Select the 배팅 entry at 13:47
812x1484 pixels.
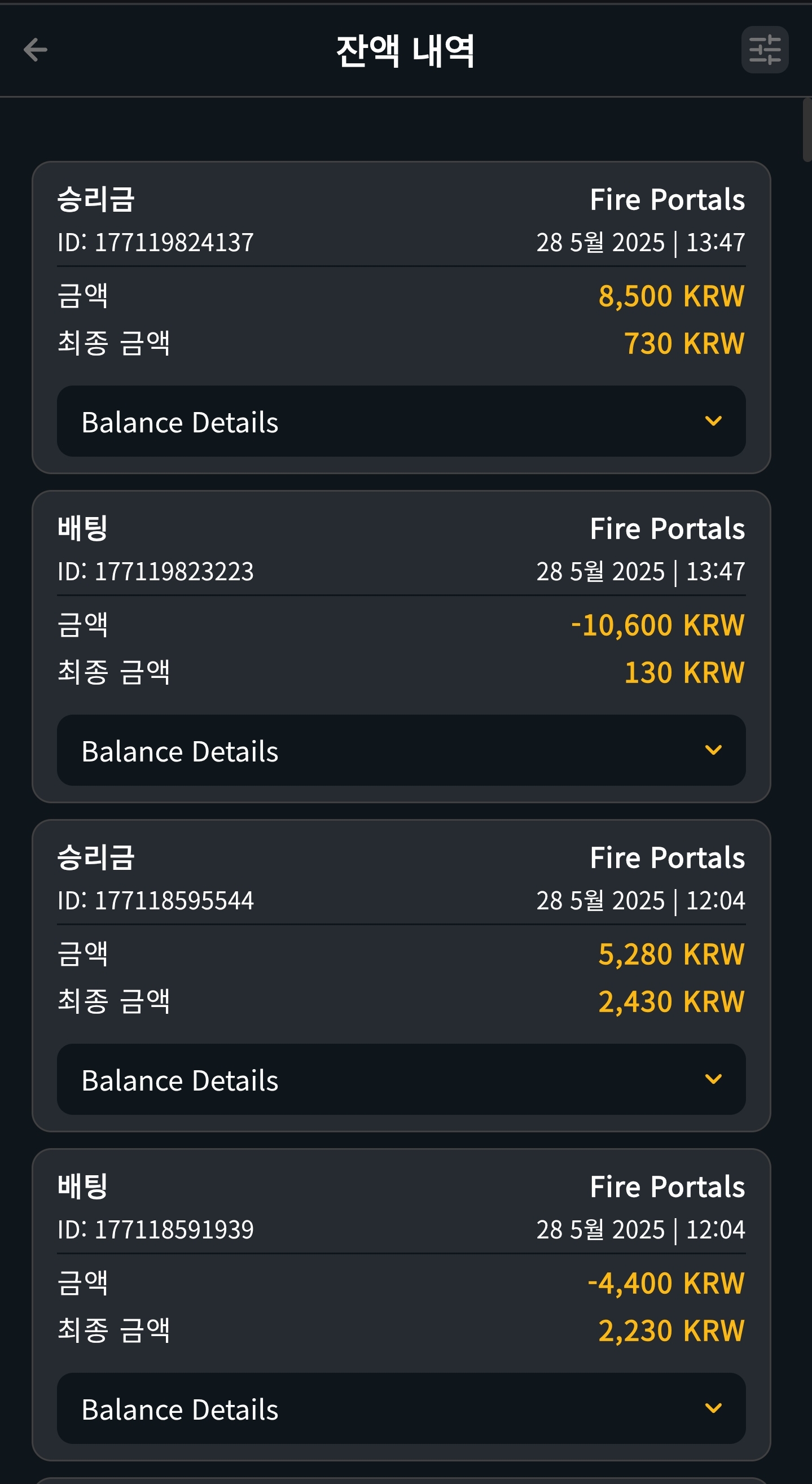click(x=401, y=646)
